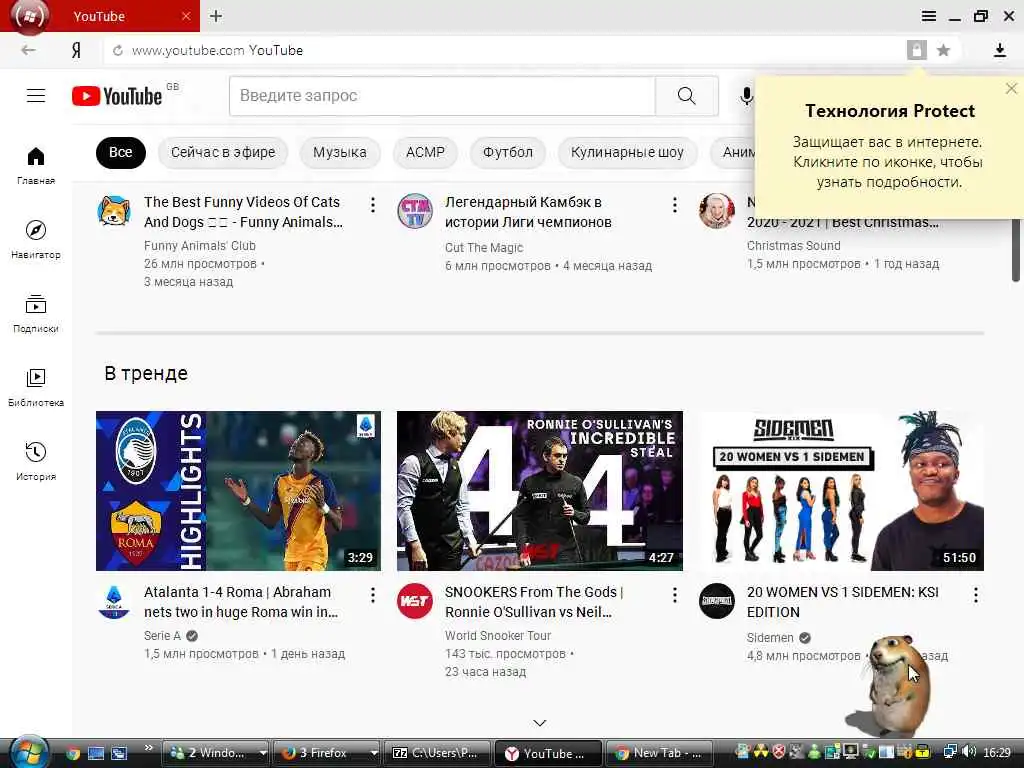Focus the Введите запрос search field
The width and height of the screenshot is (1024, 768).
click(x=442, y=96)
